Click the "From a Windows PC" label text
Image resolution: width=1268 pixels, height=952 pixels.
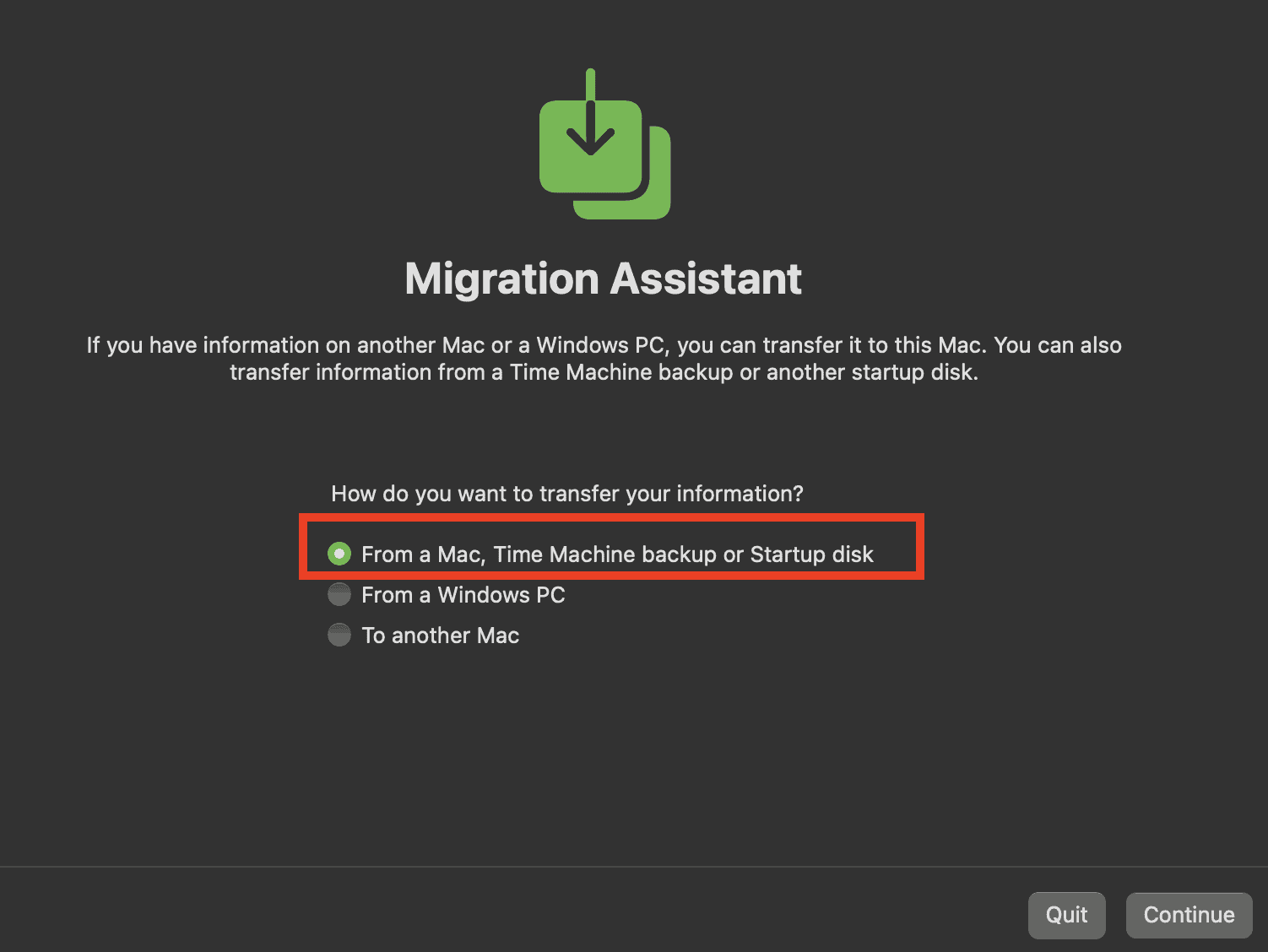pos(463,595)
